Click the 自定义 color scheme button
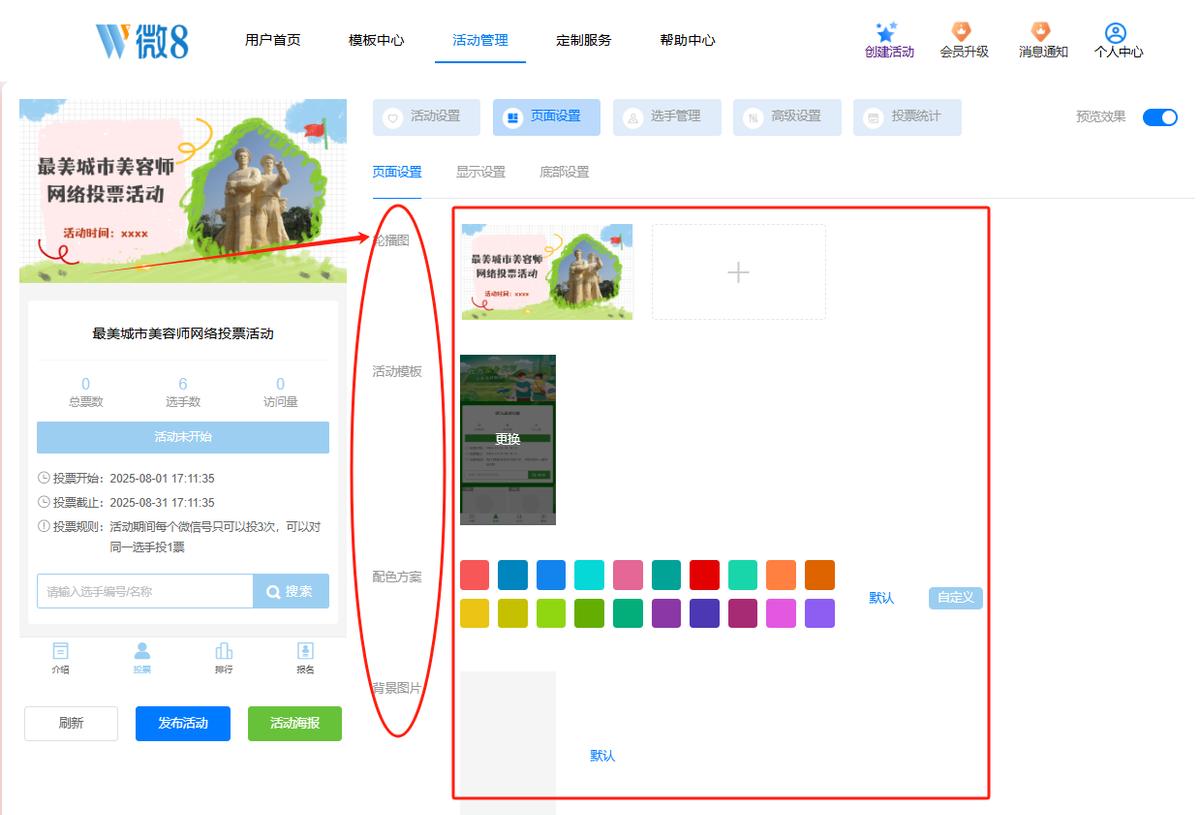 click(x=956, y=598)
